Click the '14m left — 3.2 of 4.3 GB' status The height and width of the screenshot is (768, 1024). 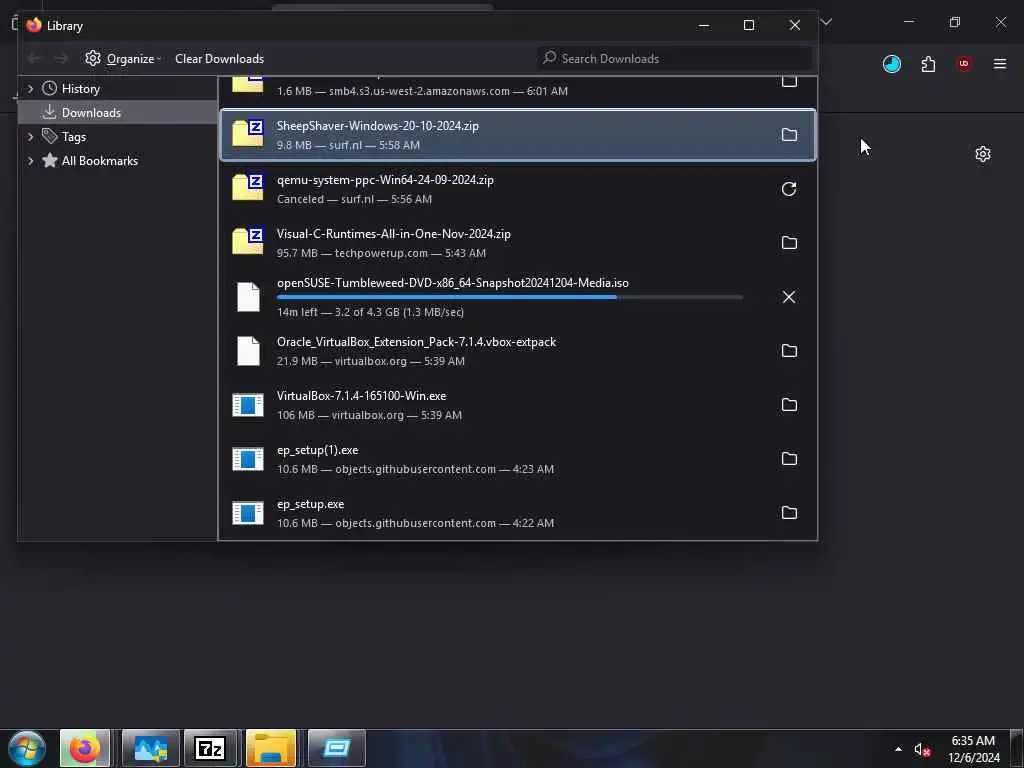tap(370, 312)
